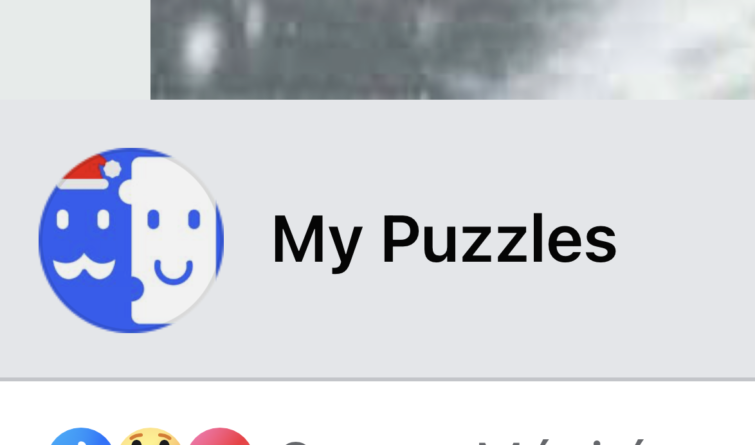The image size is (755, 445).
Task: Click the white mustache on avatar
Action: click(x=84, y=267)
